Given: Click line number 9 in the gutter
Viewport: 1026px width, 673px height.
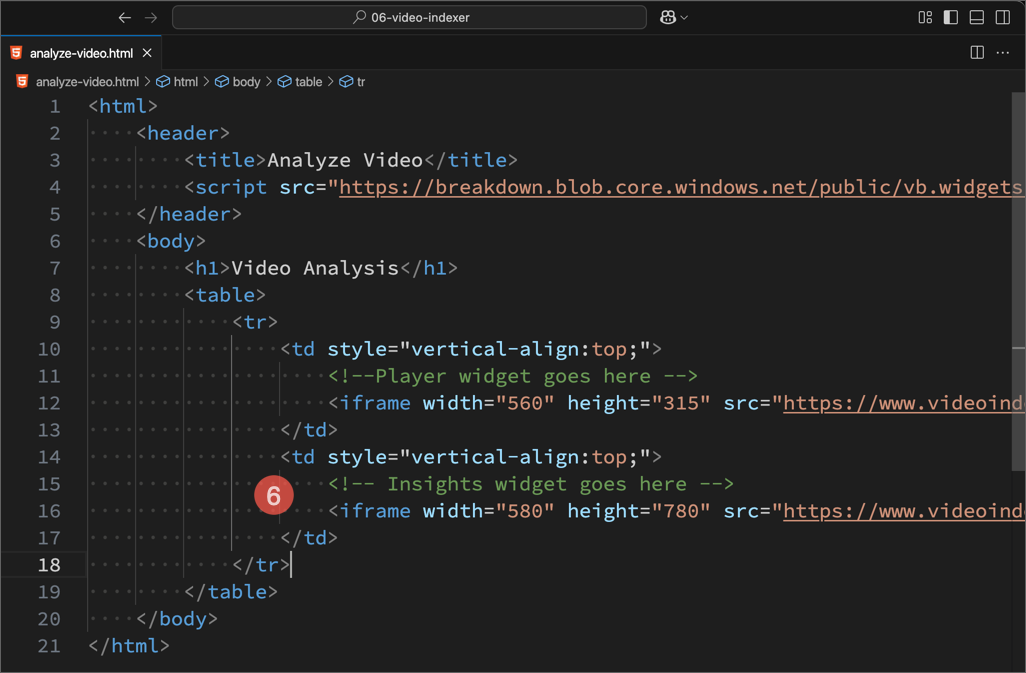Looking at the screenshot, I should click(55, 322).
